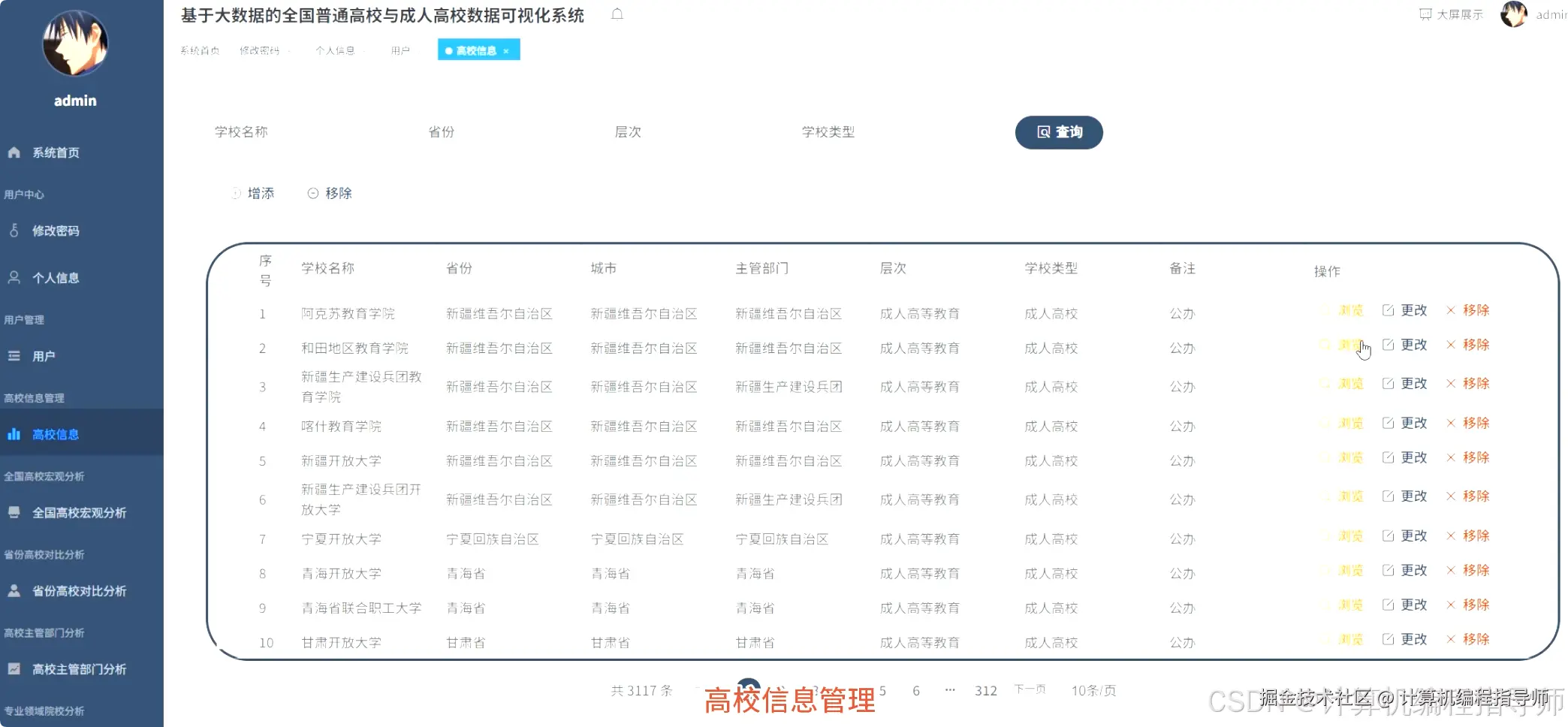Screen dimensions: 1568x727
Task: Remove the 阿克苏教育学院 row
Action: tap(1468, 310)
